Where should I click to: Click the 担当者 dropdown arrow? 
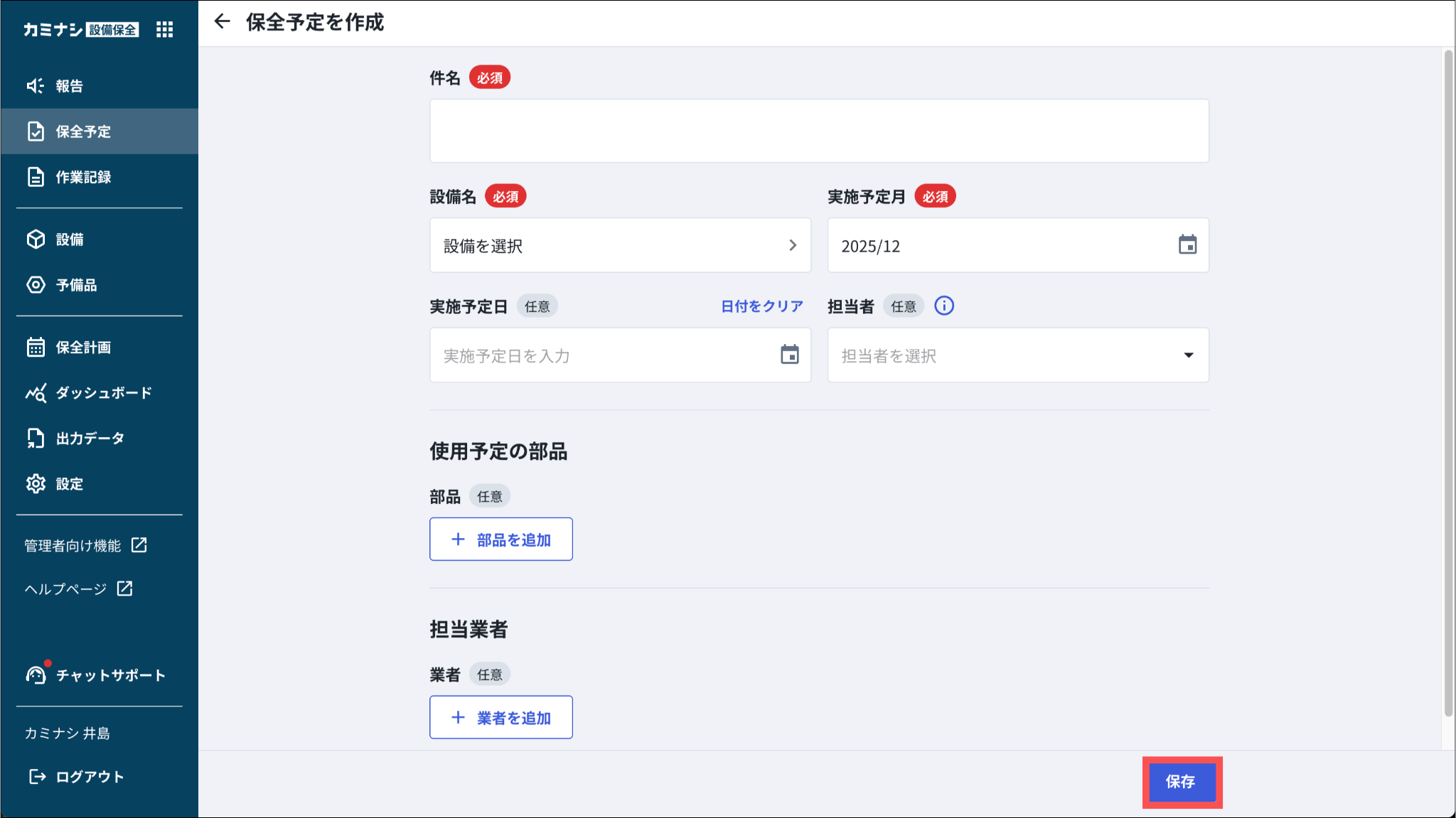click(x=1188, y=355)
